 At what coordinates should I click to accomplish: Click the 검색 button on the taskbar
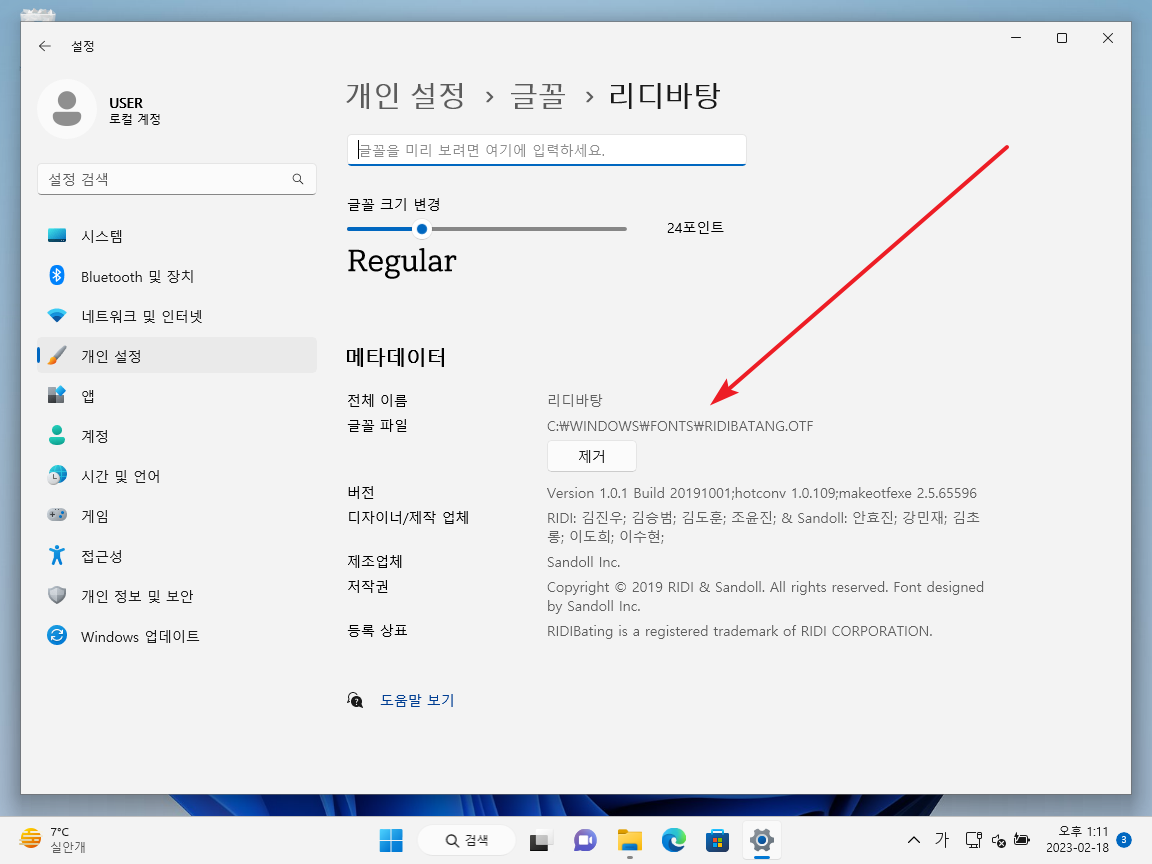467,840
